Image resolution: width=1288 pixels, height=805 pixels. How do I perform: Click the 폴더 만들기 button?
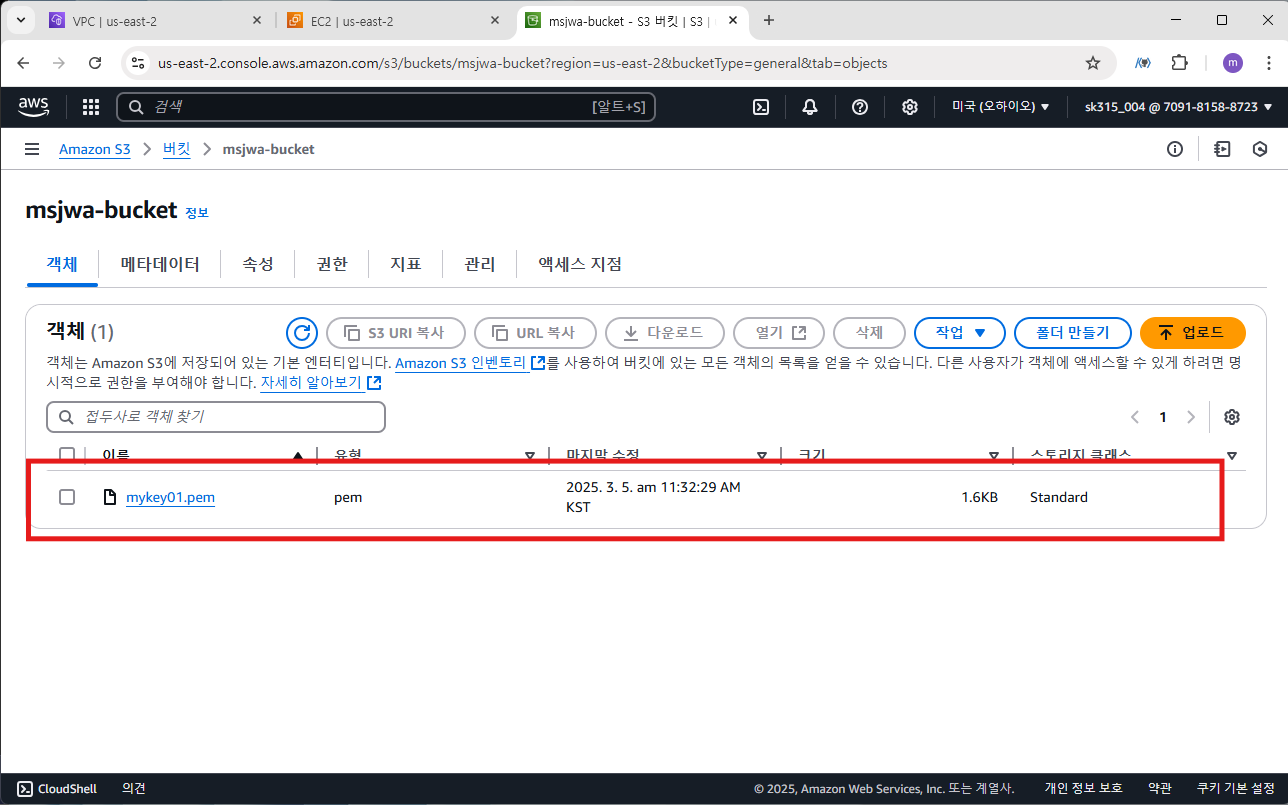click(x=1073, y=333)
